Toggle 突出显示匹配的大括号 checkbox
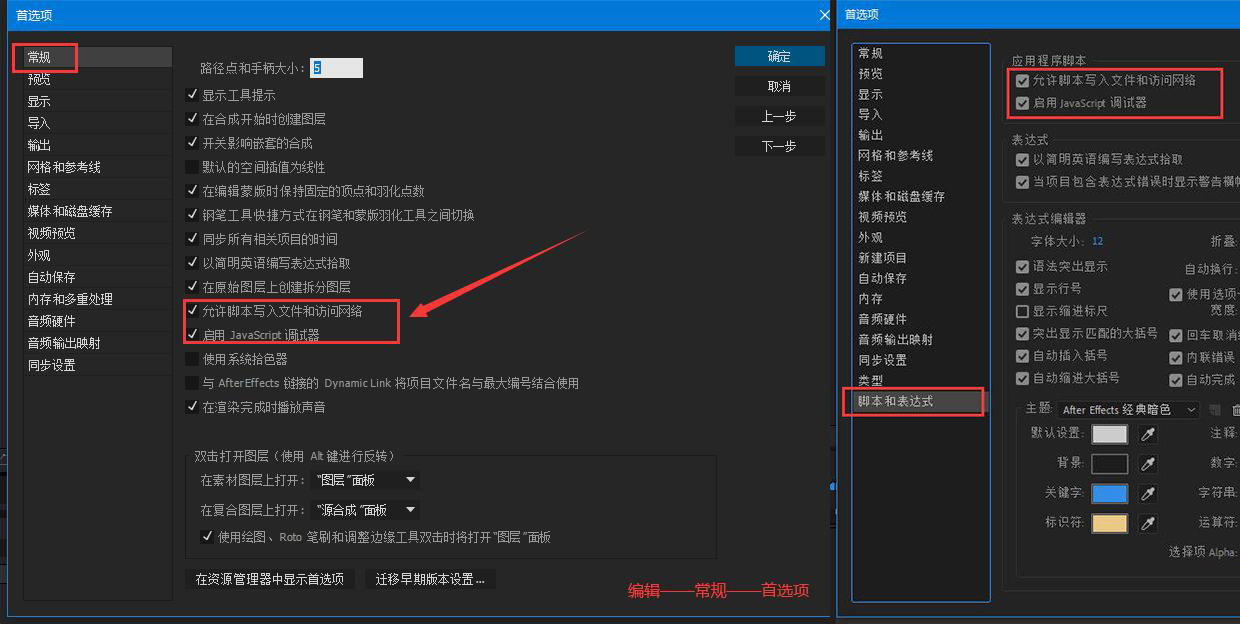 pyautogui.click(x=1022, y=334)
